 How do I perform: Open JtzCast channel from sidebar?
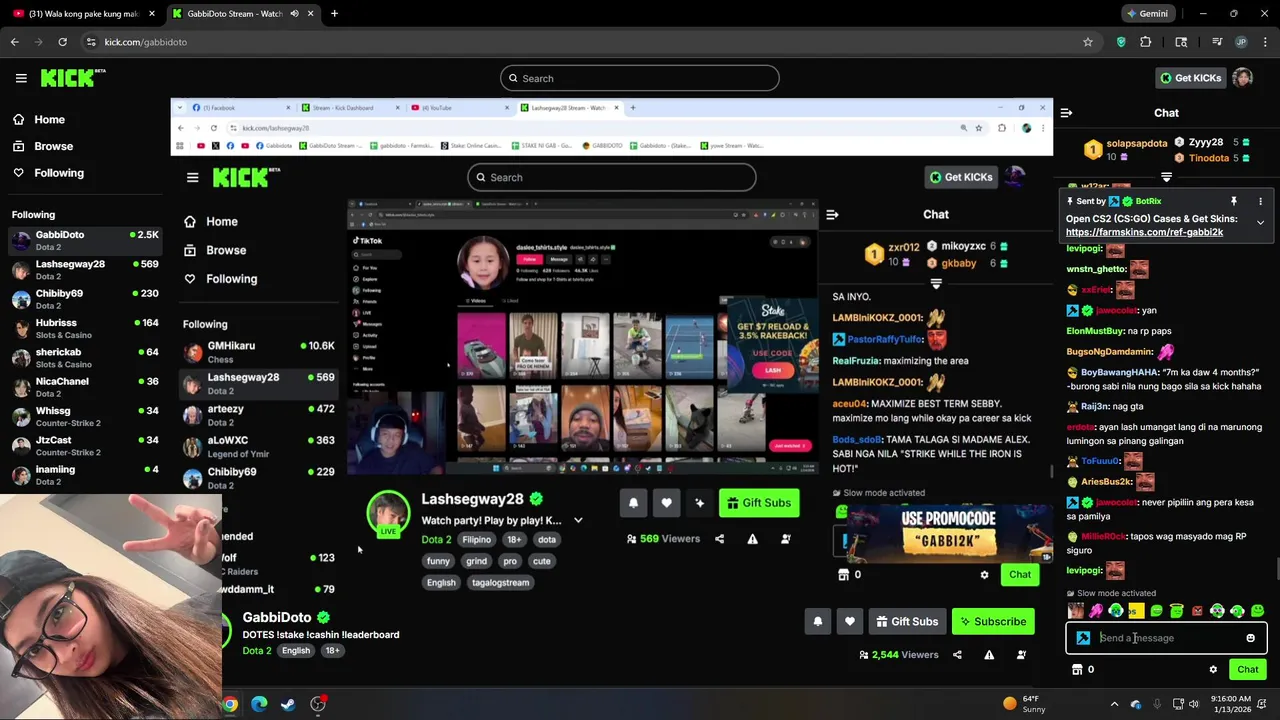tap(85, 446)
